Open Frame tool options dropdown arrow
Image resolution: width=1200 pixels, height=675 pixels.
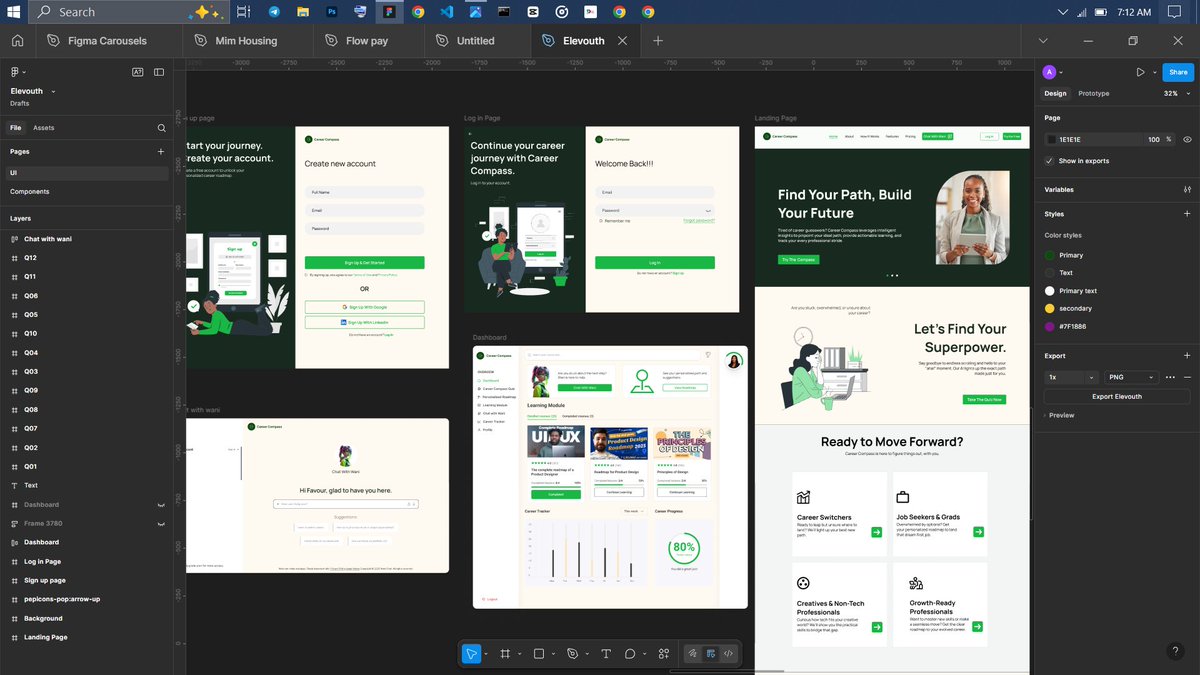click(x=519, y=653)
